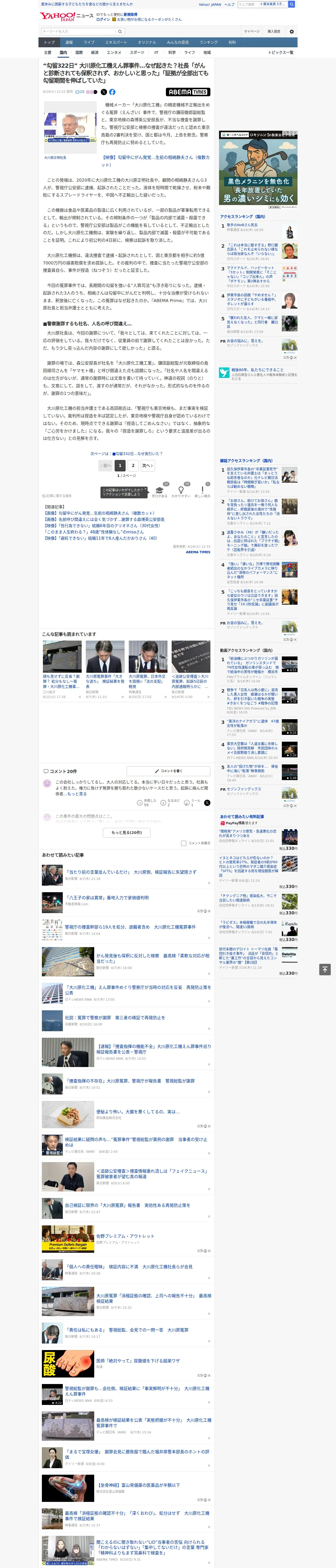
Task: Click もっと見る(20件) comments button
Action: (x=127, y=832)
